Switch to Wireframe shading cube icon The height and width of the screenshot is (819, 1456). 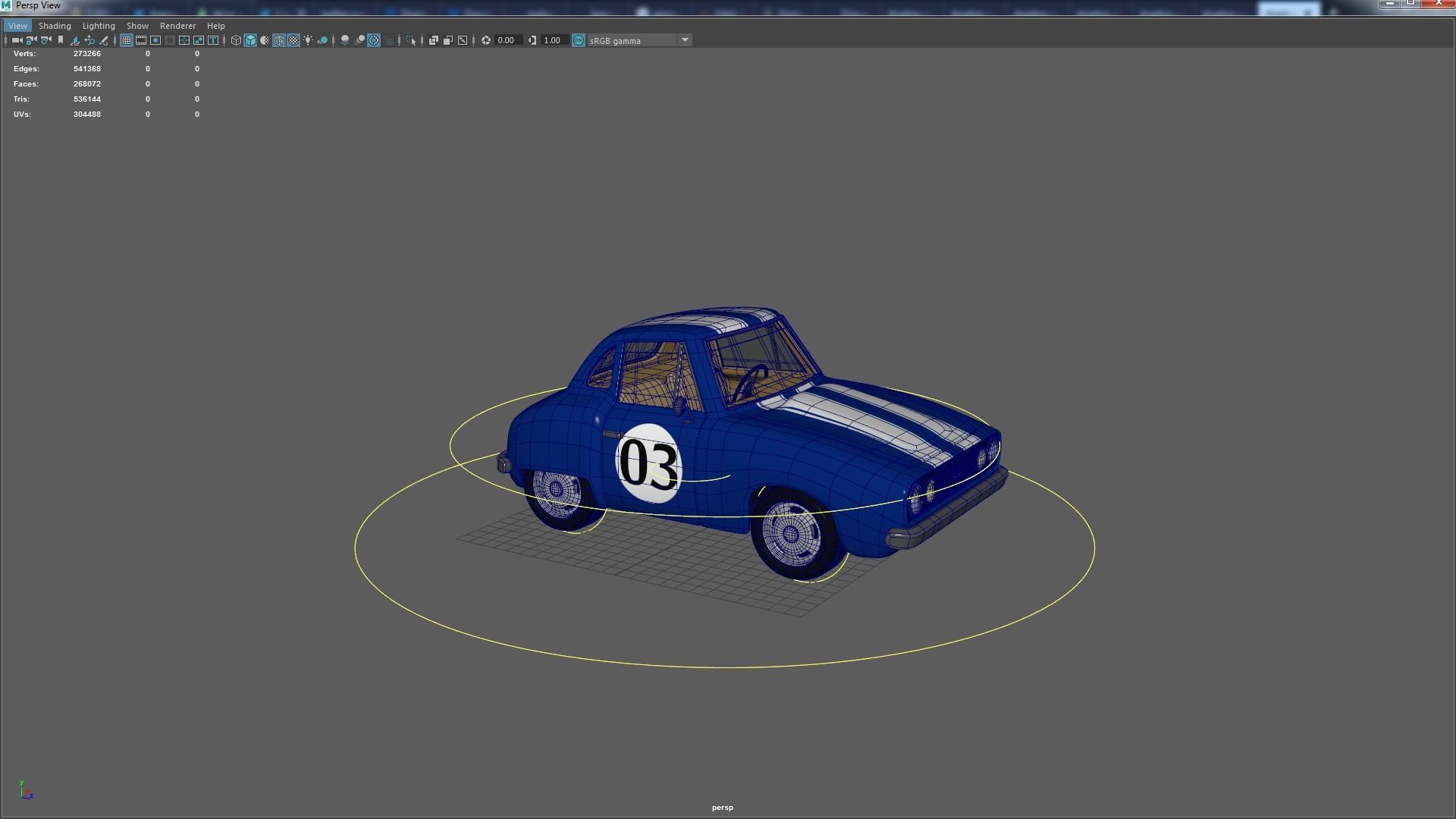236,40
